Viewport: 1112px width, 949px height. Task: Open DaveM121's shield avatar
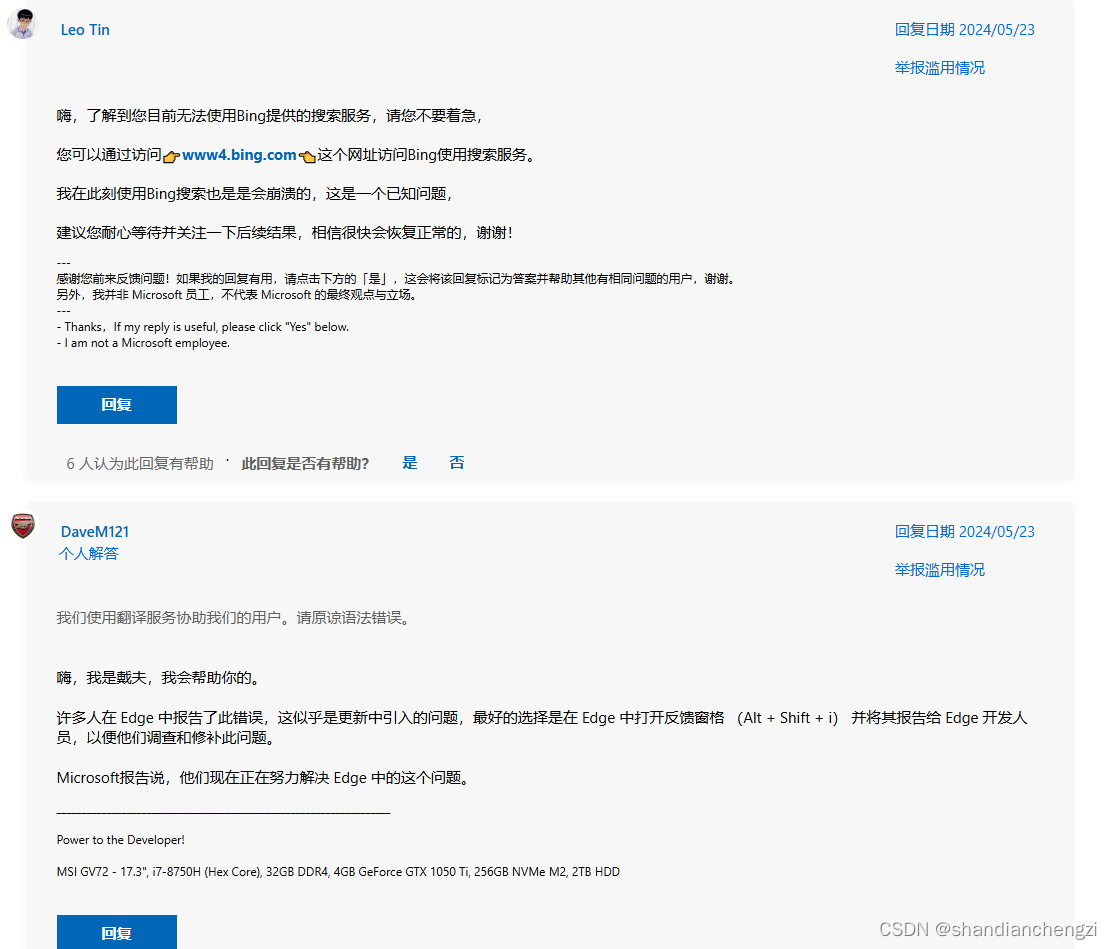click(x=22, y=525)
